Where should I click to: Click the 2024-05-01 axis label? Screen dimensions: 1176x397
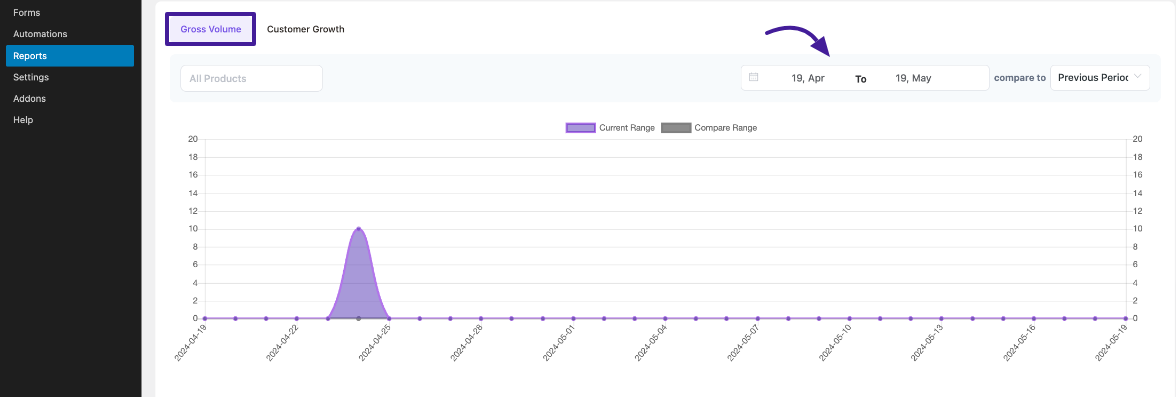point(560,343)
